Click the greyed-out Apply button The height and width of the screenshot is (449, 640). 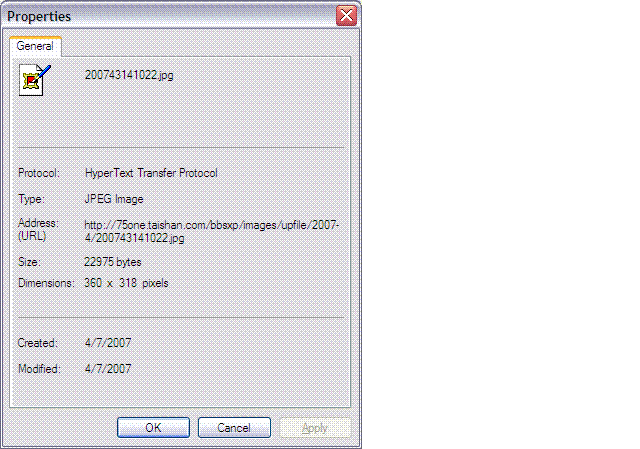(315, 427)
